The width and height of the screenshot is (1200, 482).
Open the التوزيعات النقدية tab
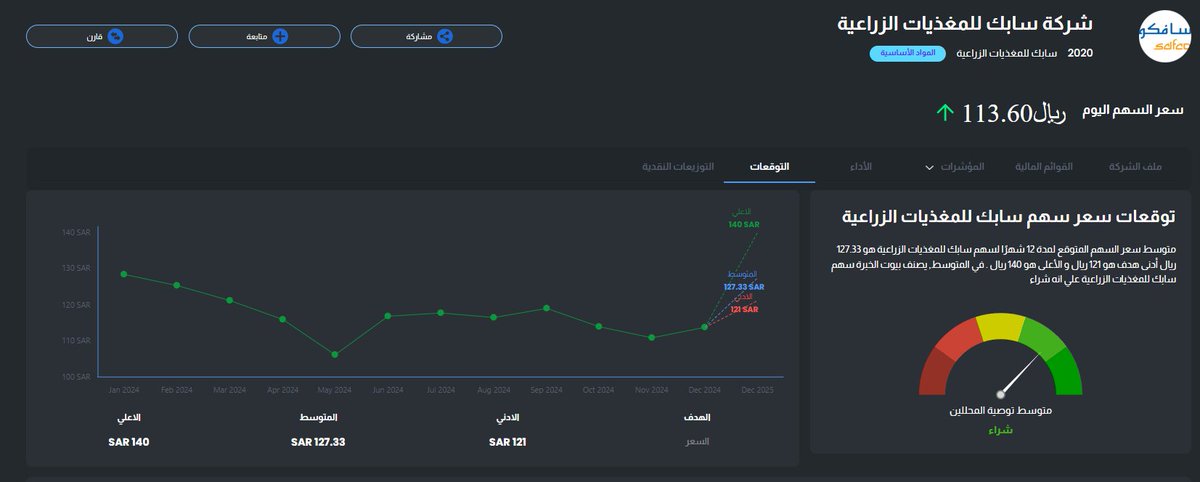coord(678,166)
